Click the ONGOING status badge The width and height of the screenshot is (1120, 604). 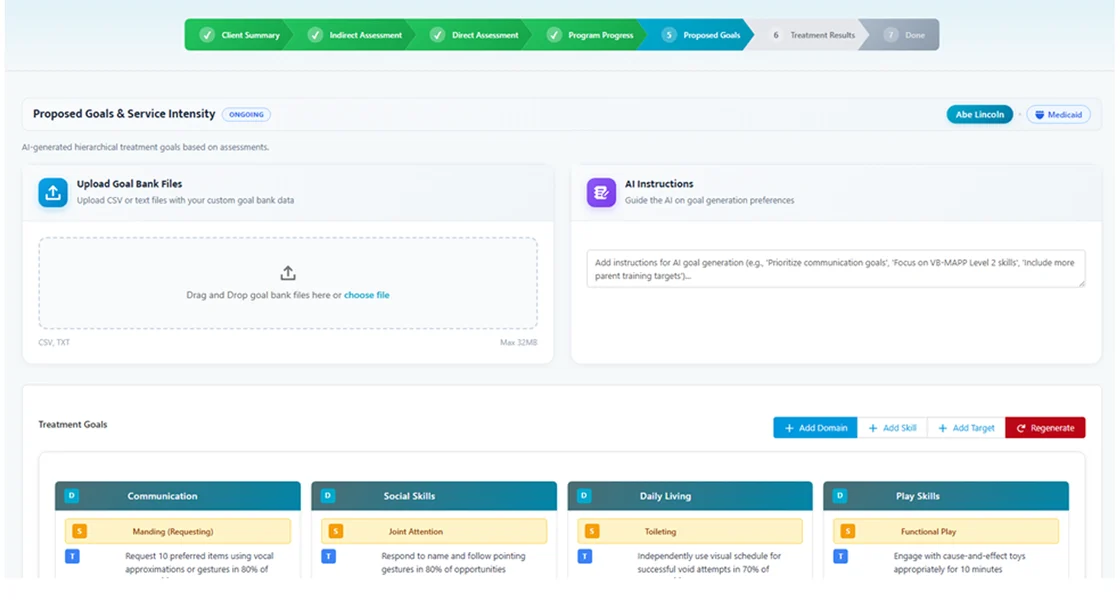click(x=246, y=114)
